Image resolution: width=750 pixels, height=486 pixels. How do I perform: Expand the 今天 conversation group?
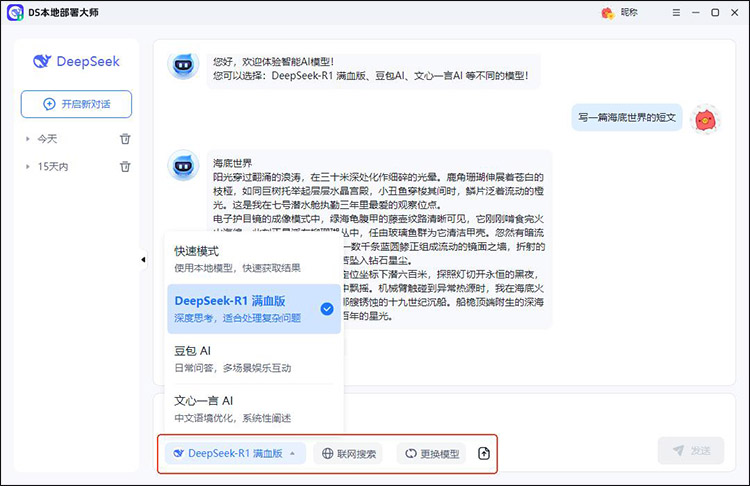[x=27, y=139]
